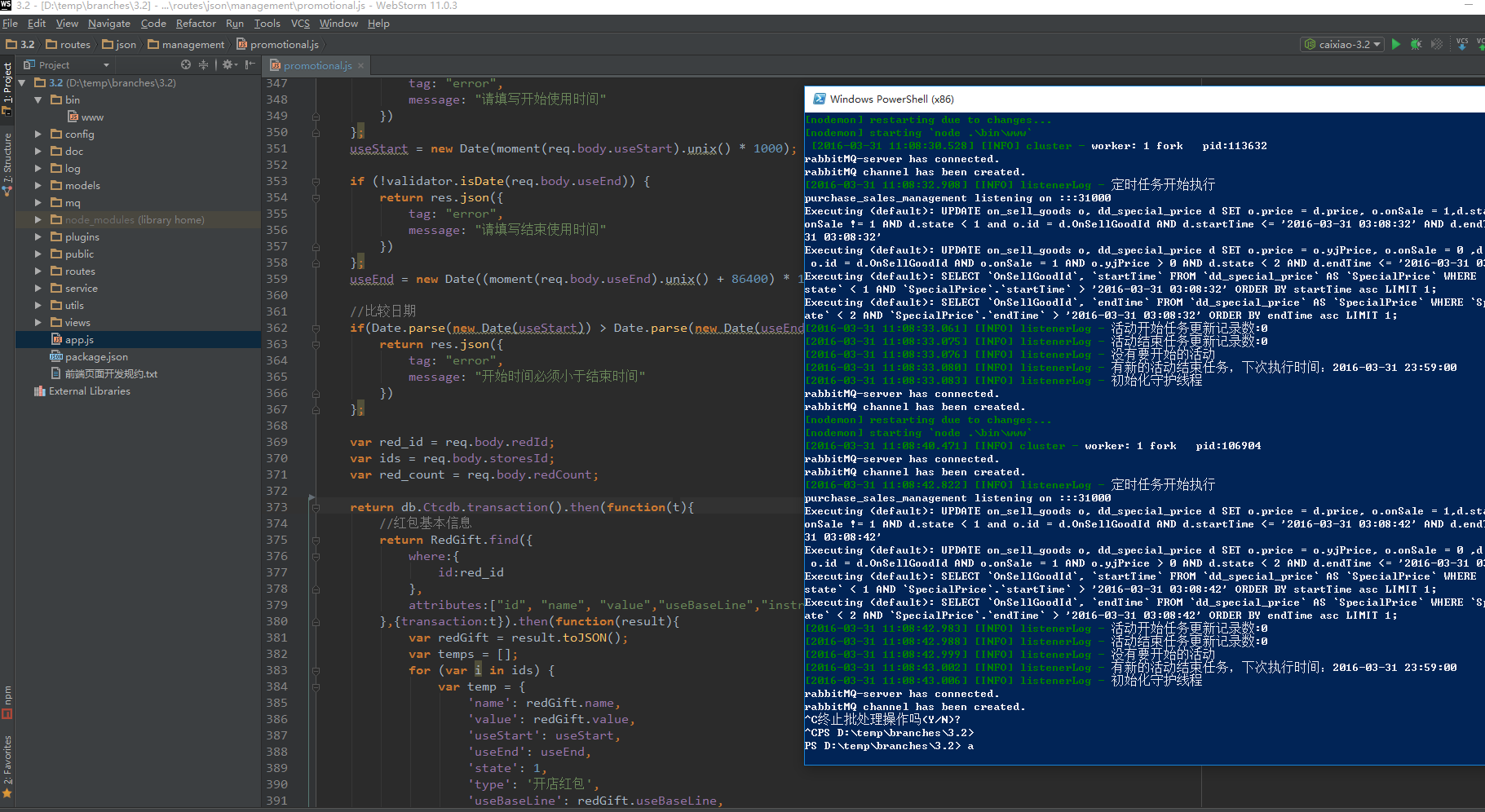Click the management breadcrumb
This screenshot has height=812, width=1485.
point(186,44)
